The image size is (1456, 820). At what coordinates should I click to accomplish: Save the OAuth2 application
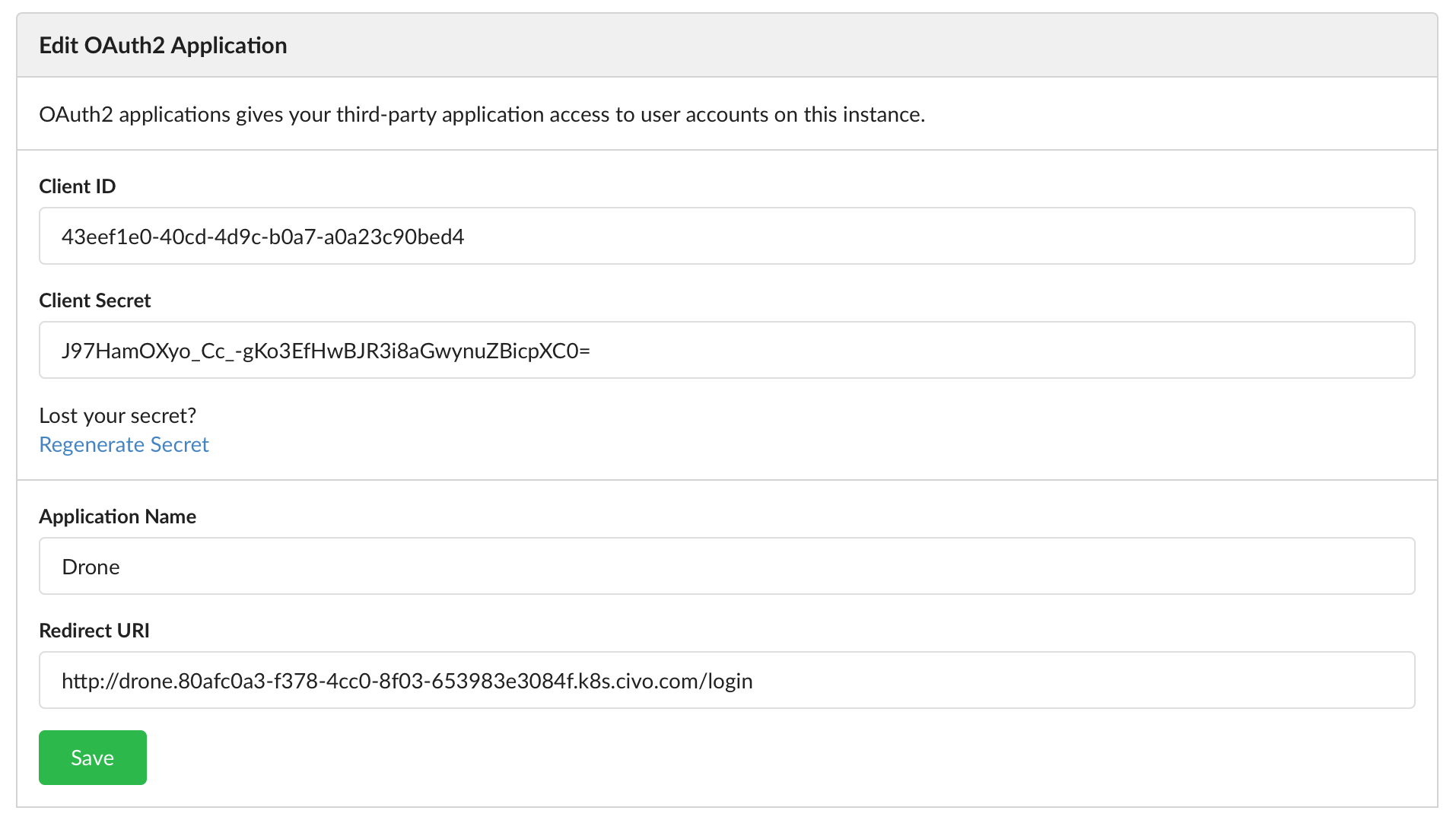(x=93, y=758)
